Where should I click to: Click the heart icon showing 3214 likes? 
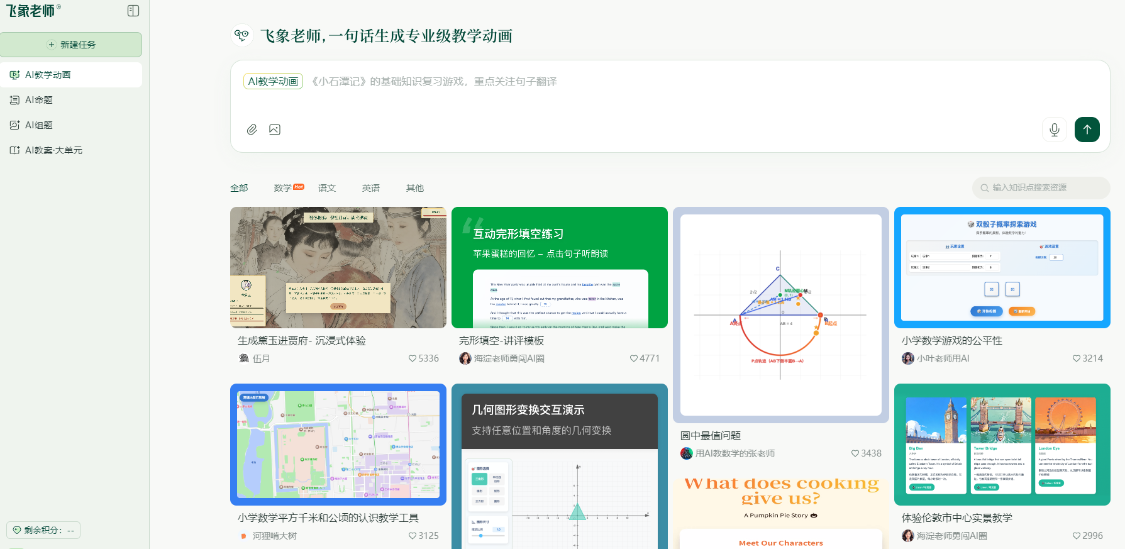[x=1077, y=358]
